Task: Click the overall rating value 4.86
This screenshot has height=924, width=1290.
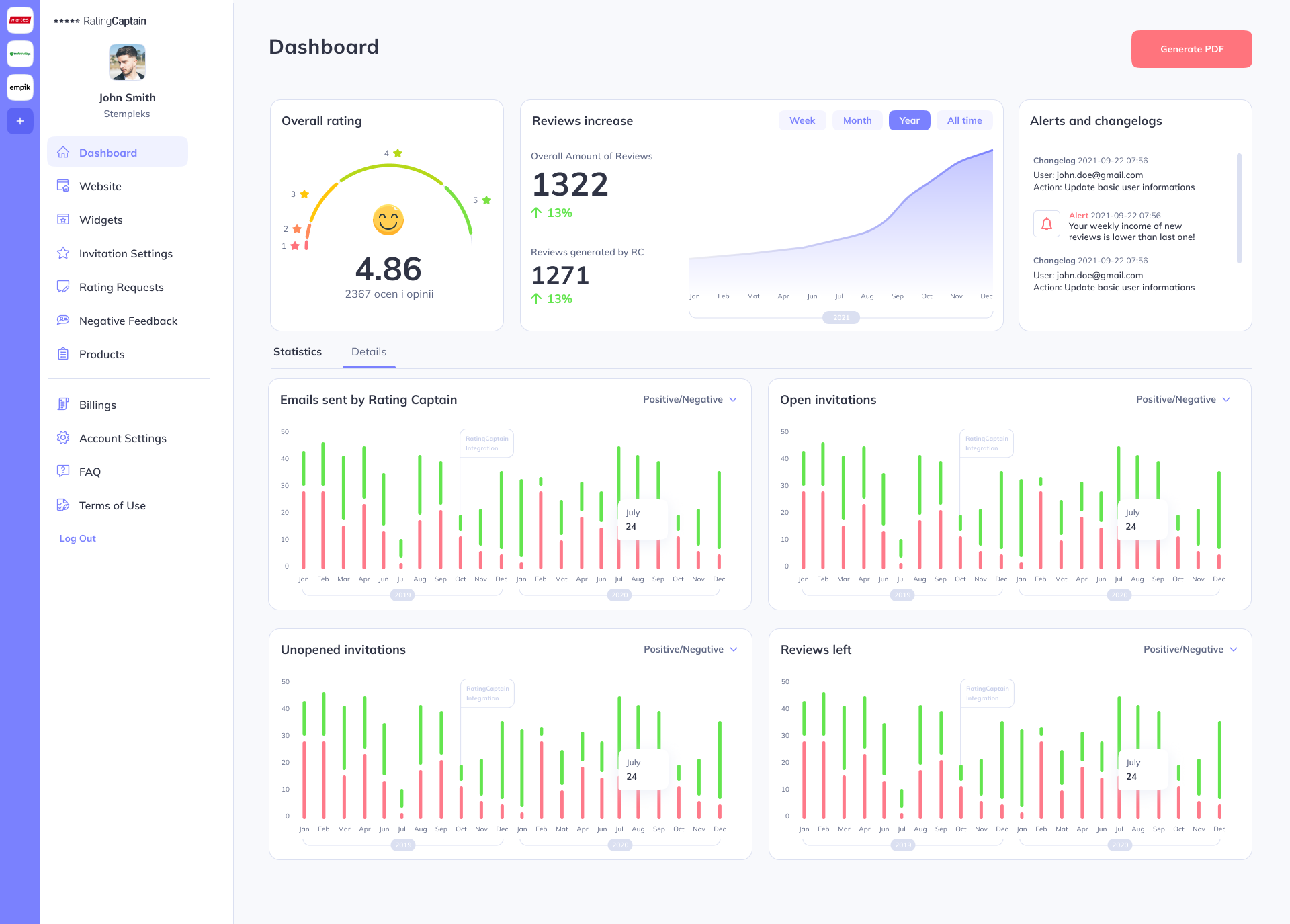Action: coord(388,269)
